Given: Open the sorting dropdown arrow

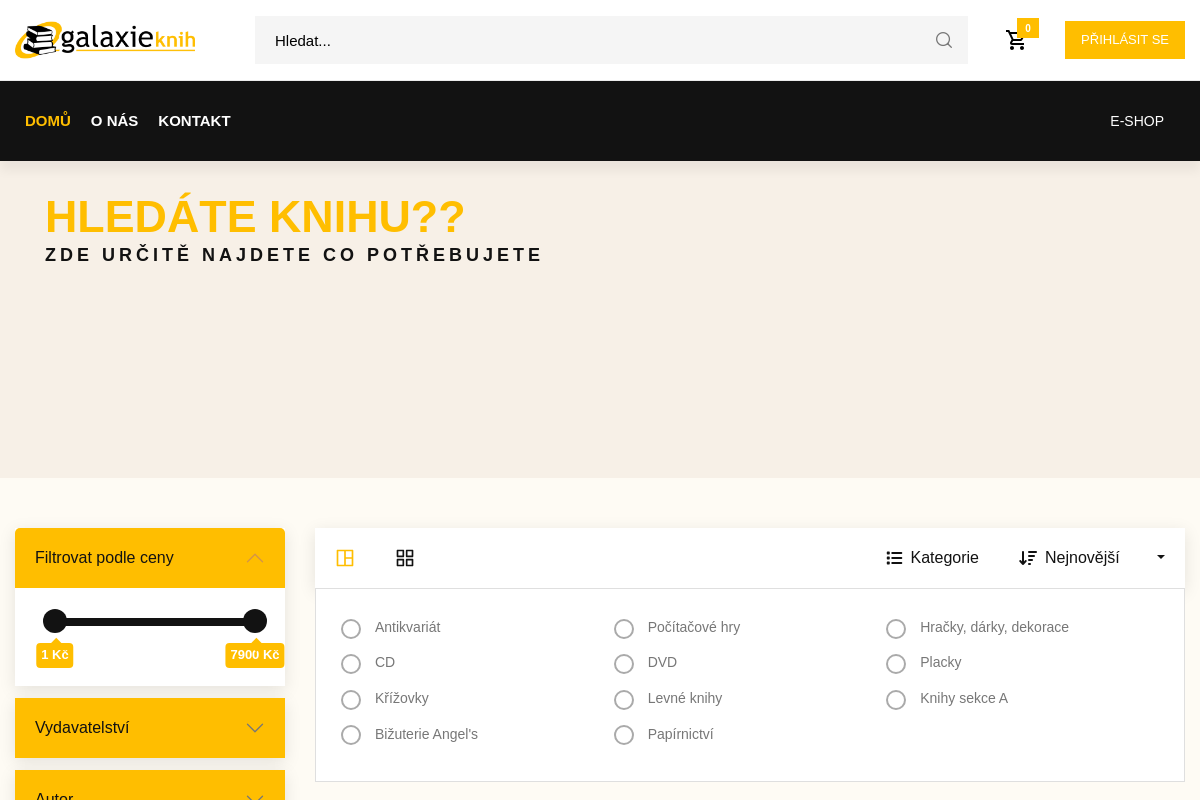Looking at the screenshot, I should [x=1161, y=557].
